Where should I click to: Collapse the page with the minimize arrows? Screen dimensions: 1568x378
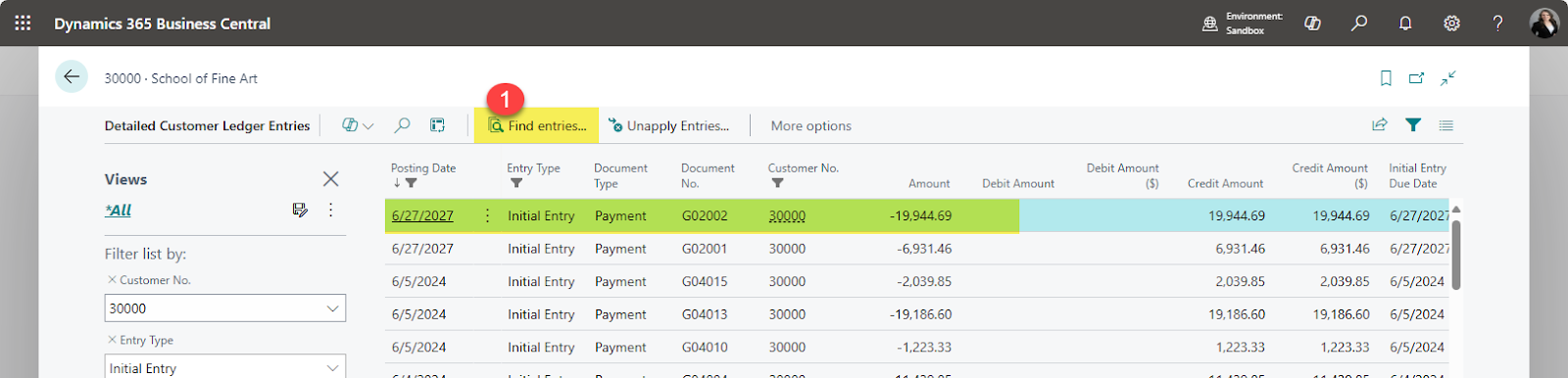(1448, 78)
